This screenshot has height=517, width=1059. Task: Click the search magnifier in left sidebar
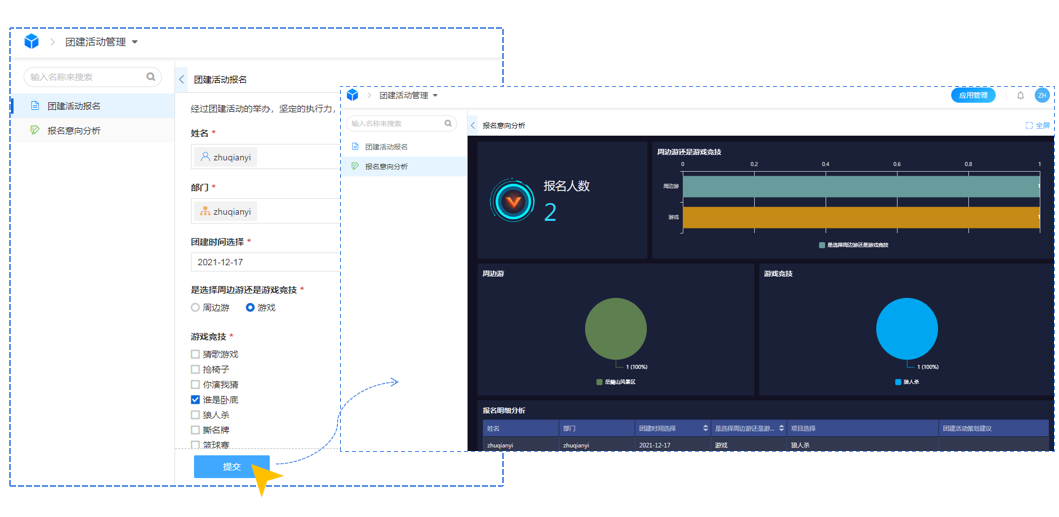point(151,77)
